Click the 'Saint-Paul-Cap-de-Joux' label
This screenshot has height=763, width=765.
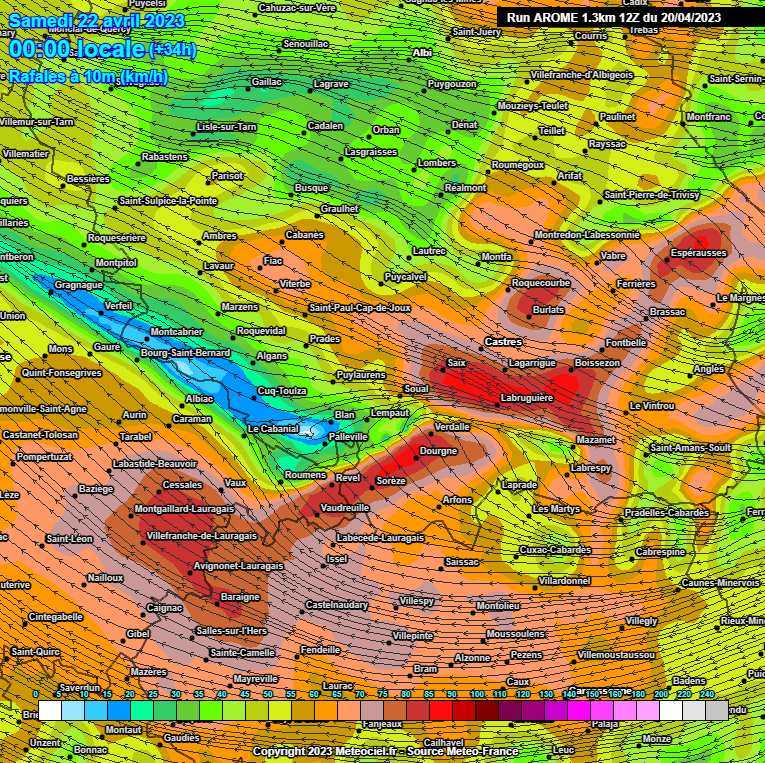[360, 308]
